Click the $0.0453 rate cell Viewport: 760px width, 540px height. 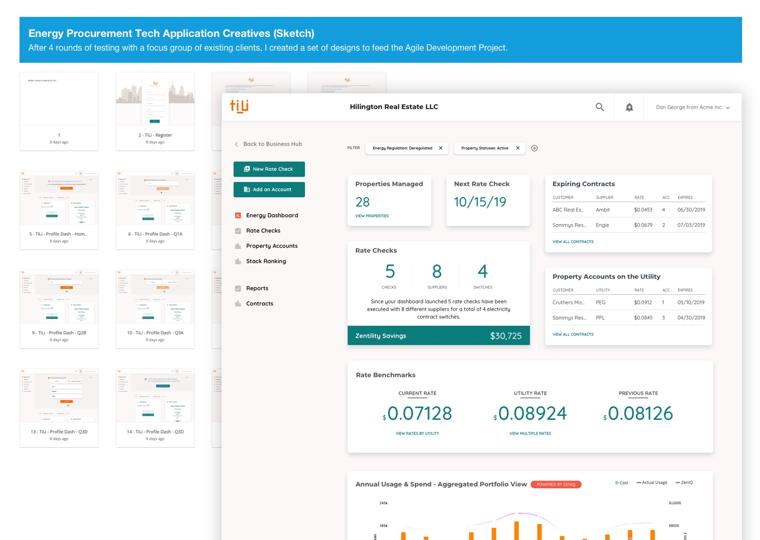pos(643,210)
